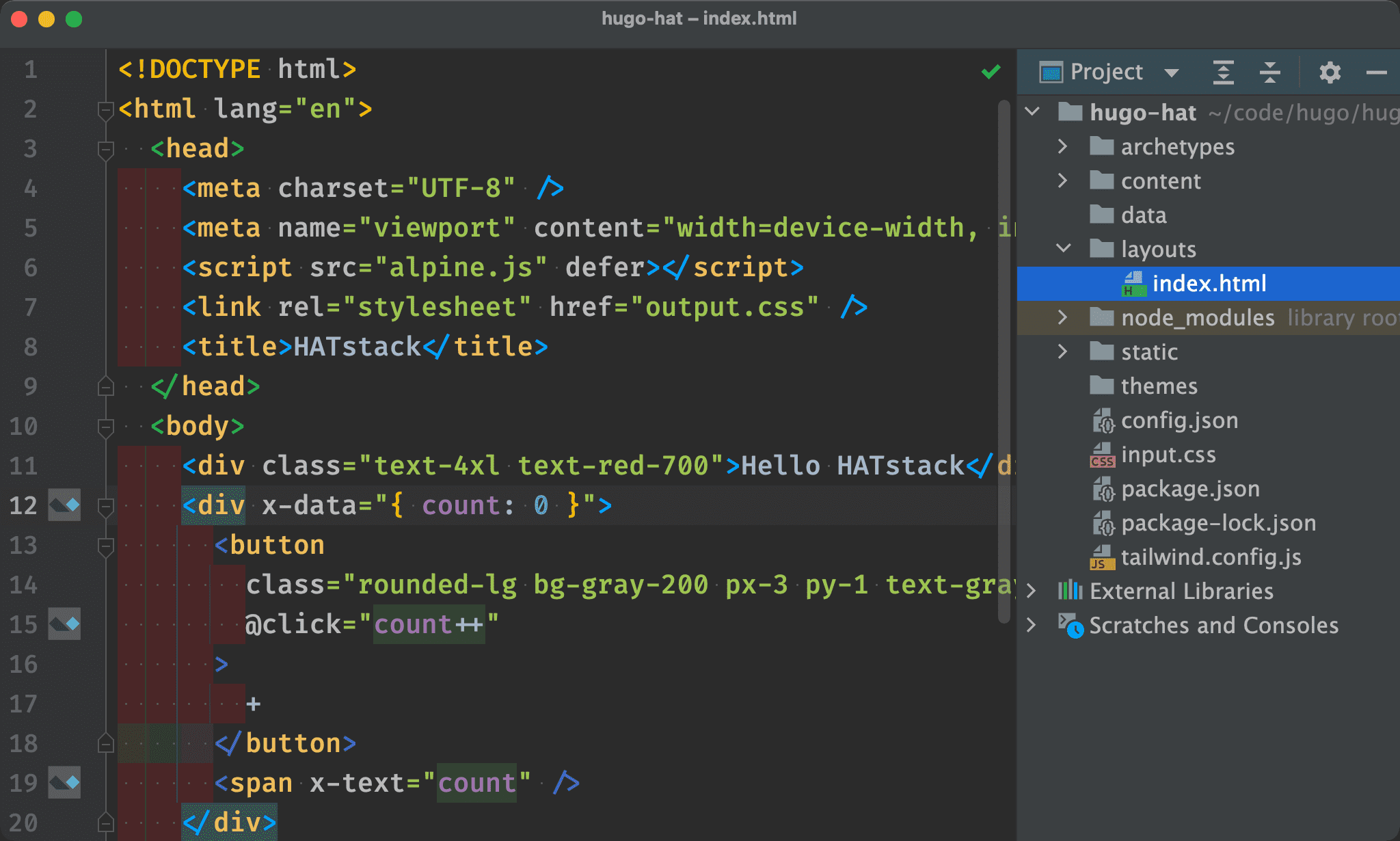
Task: Click the Collapse All icon in Project toolbar
Action: tap(1270, 72)
